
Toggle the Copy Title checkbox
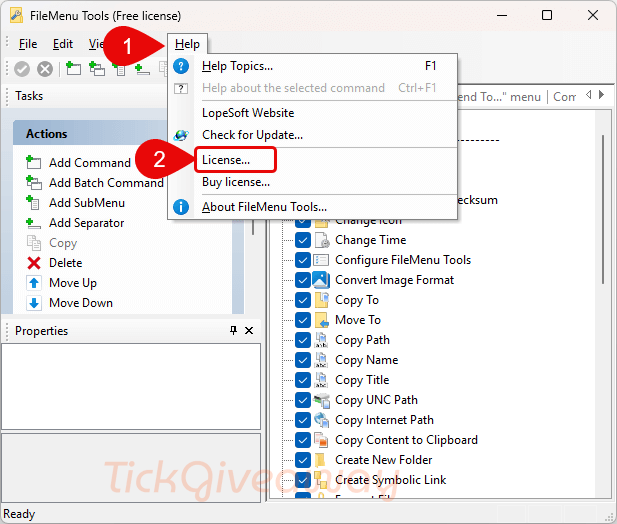(x=303, y=380)
